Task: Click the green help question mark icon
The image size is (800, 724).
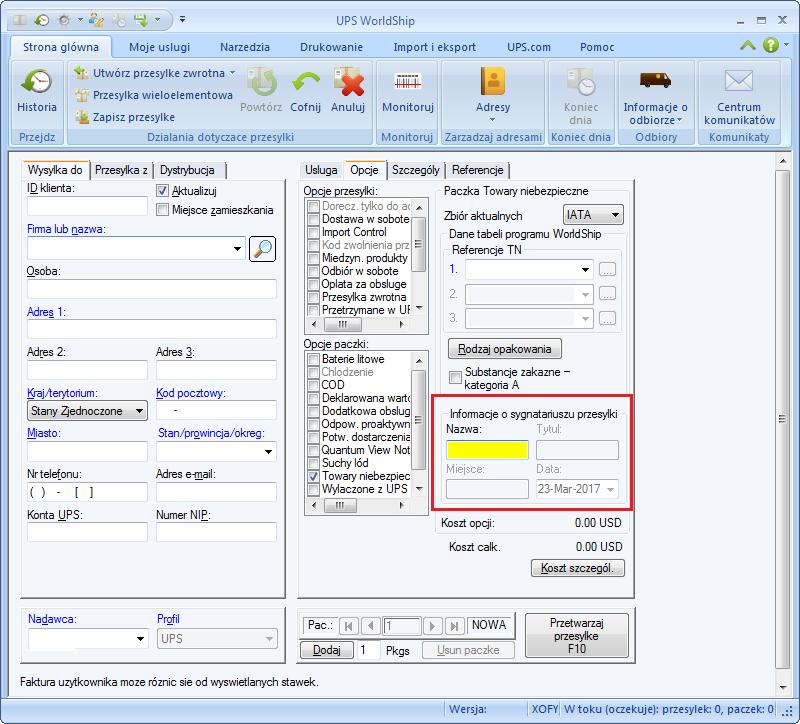Action: 771,45
